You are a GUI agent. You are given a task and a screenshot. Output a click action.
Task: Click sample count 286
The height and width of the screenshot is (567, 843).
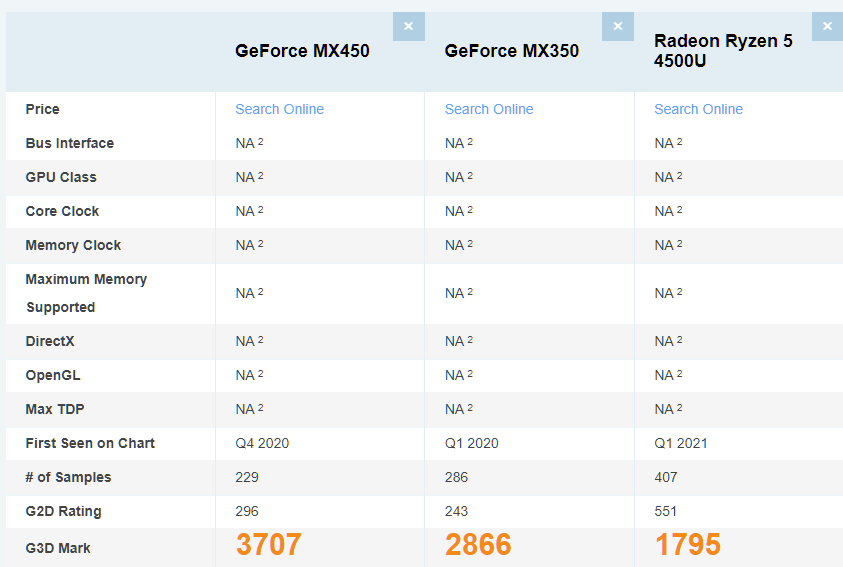[456, 477]
